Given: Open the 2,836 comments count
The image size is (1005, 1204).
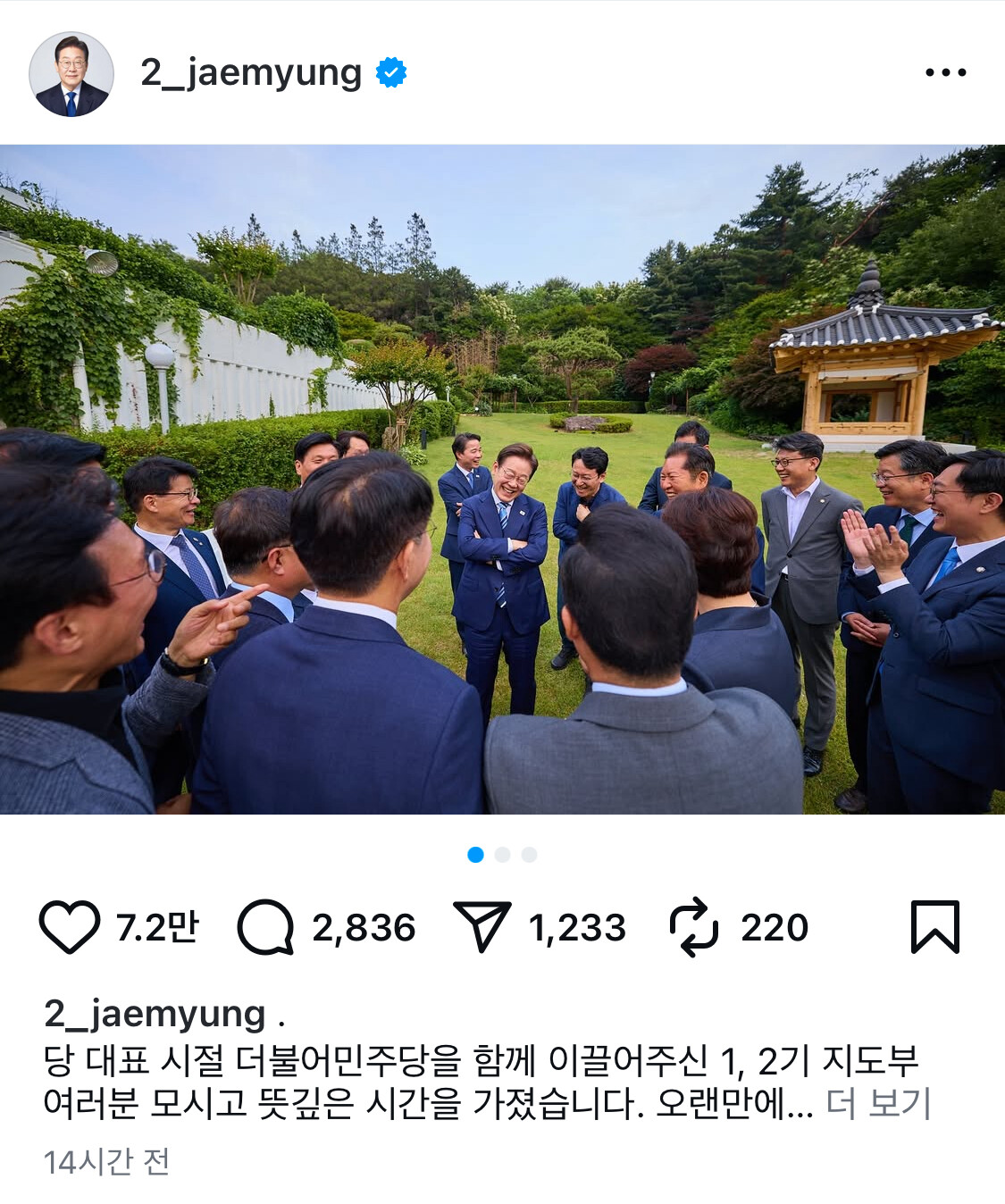Looking at the screenshot, I should 364,928.
